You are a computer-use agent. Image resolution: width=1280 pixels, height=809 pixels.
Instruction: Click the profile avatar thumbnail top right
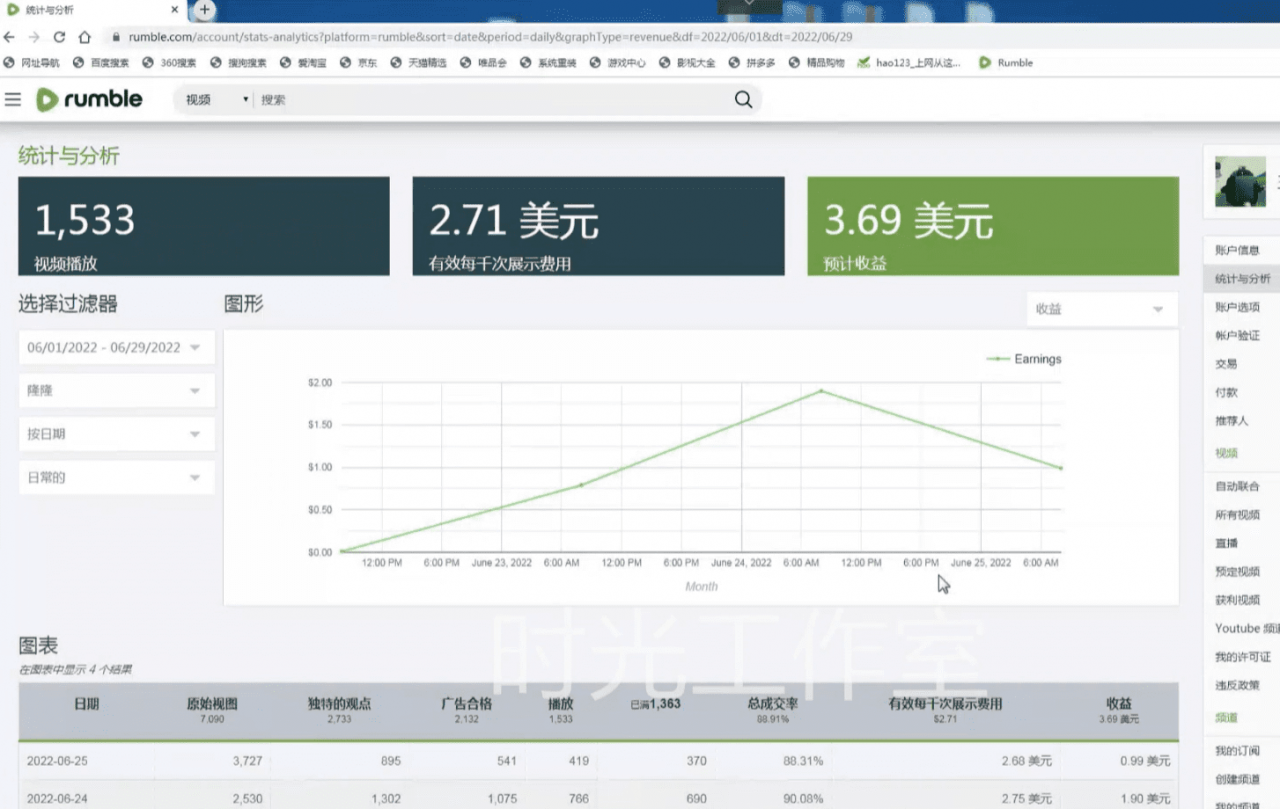click(1240, 183)
